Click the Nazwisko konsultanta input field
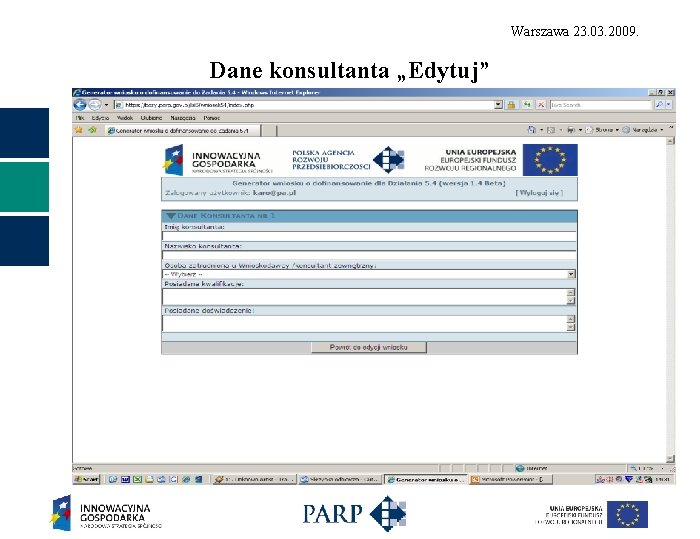Viewport: 700px width, 539px height. click(369, 255)
